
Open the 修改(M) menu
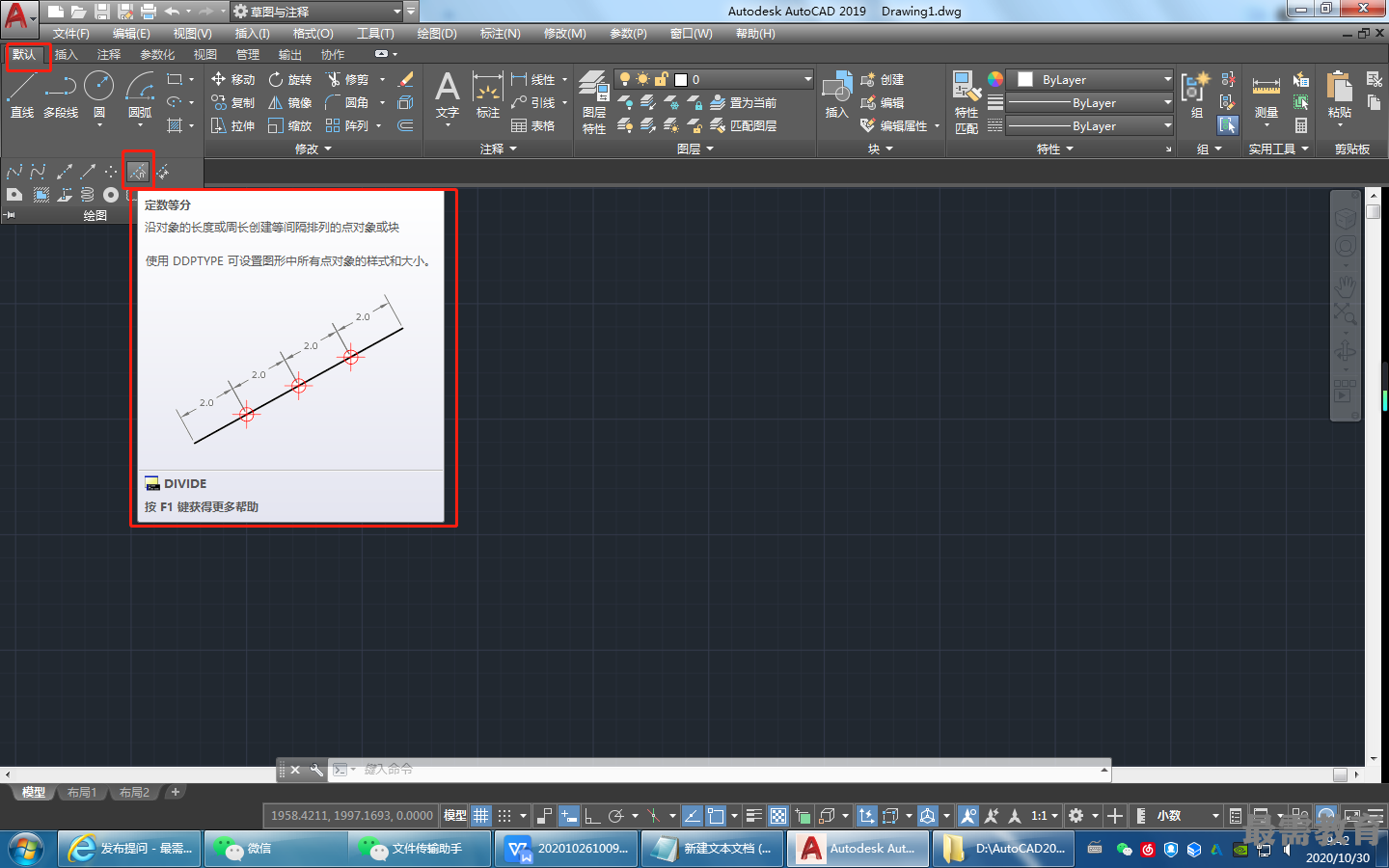[564, 34]
